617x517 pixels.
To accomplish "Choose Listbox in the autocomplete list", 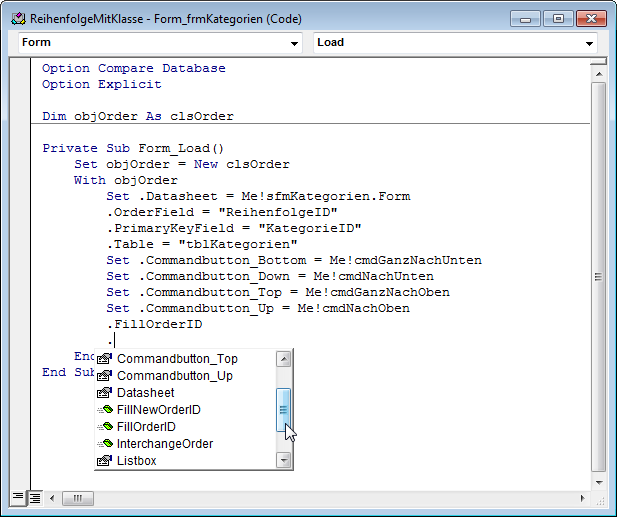I will pos(137,460).
